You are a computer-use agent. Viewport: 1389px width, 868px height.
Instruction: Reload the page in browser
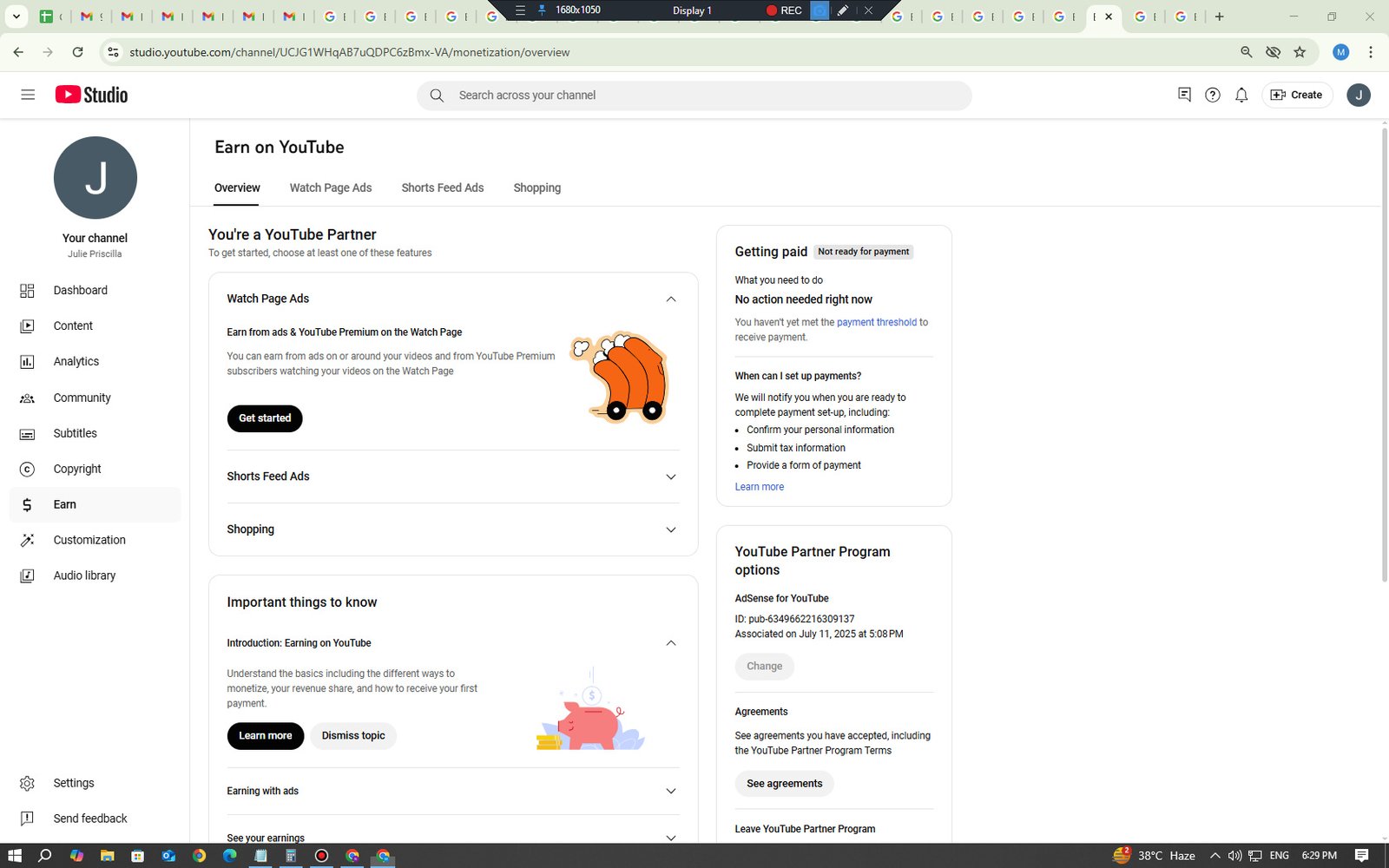pyautogui.click(x=77, y=52)
